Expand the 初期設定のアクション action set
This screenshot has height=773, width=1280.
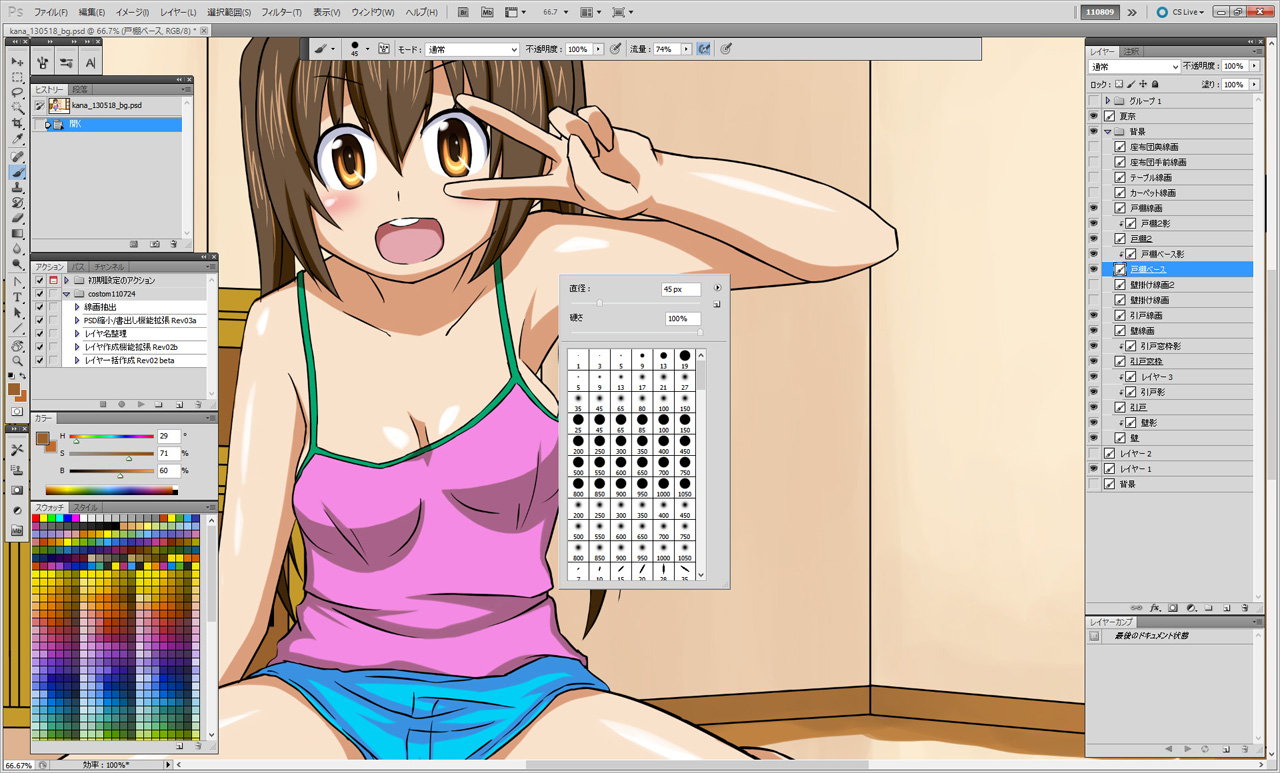tap(66, 280)
